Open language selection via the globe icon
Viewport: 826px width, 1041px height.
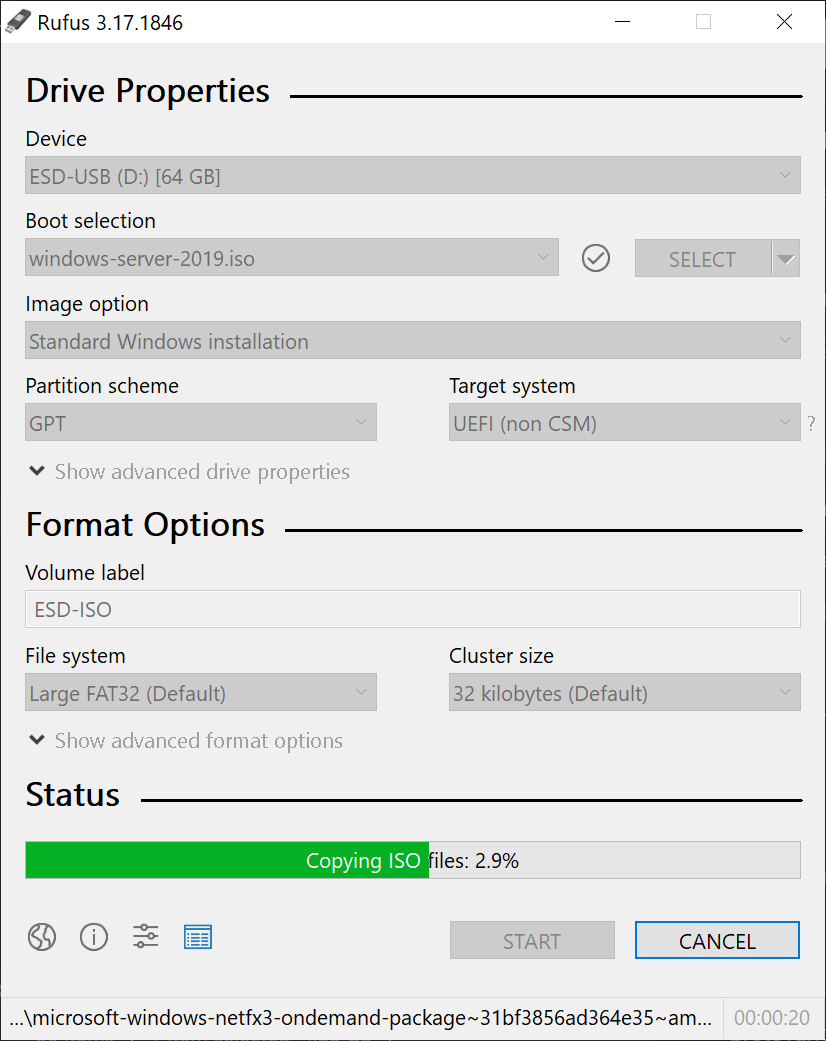[x=42, y=937]
